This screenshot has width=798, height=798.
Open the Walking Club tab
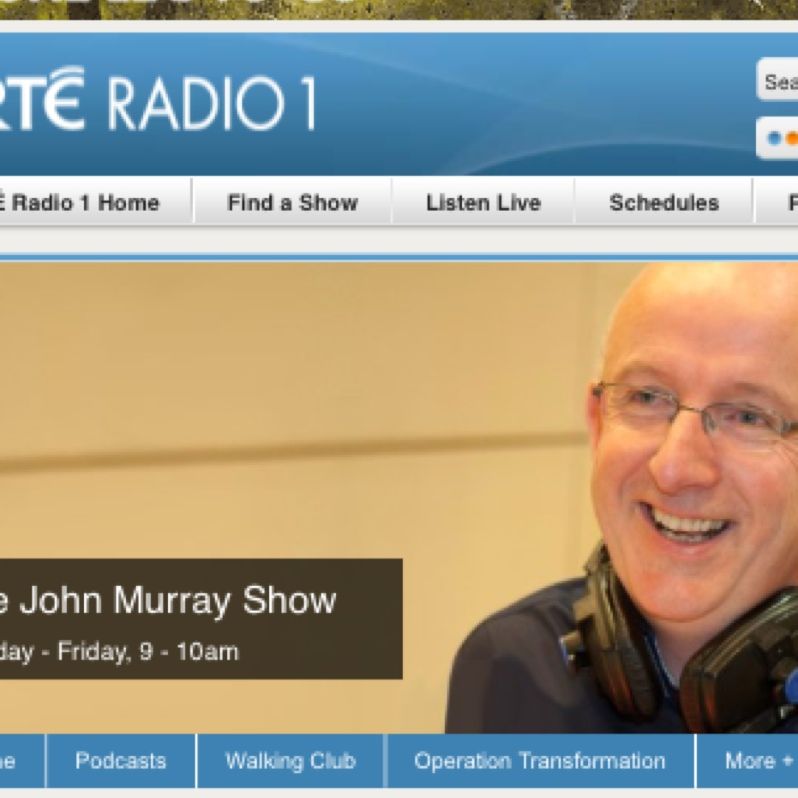291,760
